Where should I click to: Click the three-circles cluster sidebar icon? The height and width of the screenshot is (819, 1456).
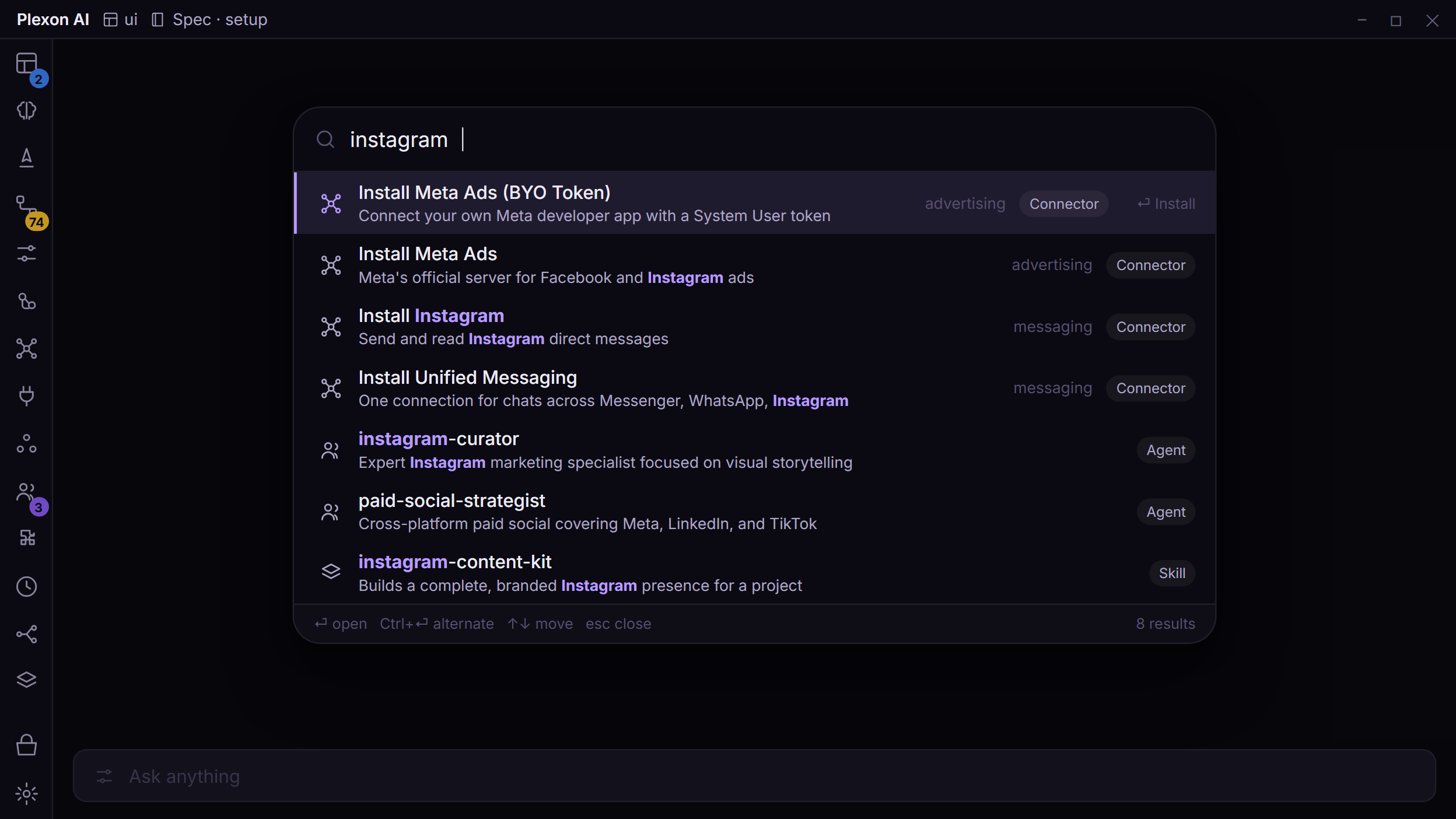click(x=27, y=444)
